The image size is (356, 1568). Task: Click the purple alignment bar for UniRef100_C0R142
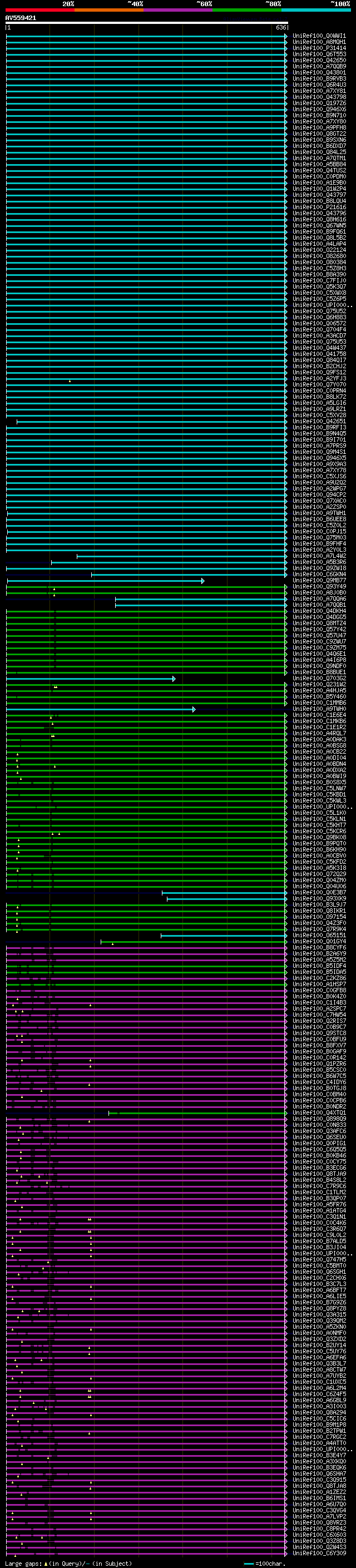coord(147,1058)
